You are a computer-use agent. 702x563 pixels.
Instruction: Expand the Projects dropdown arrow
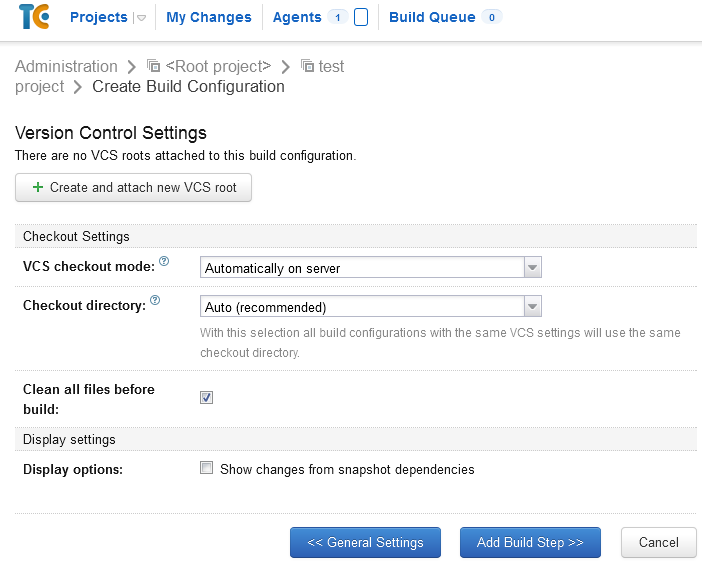coord(141,18)
